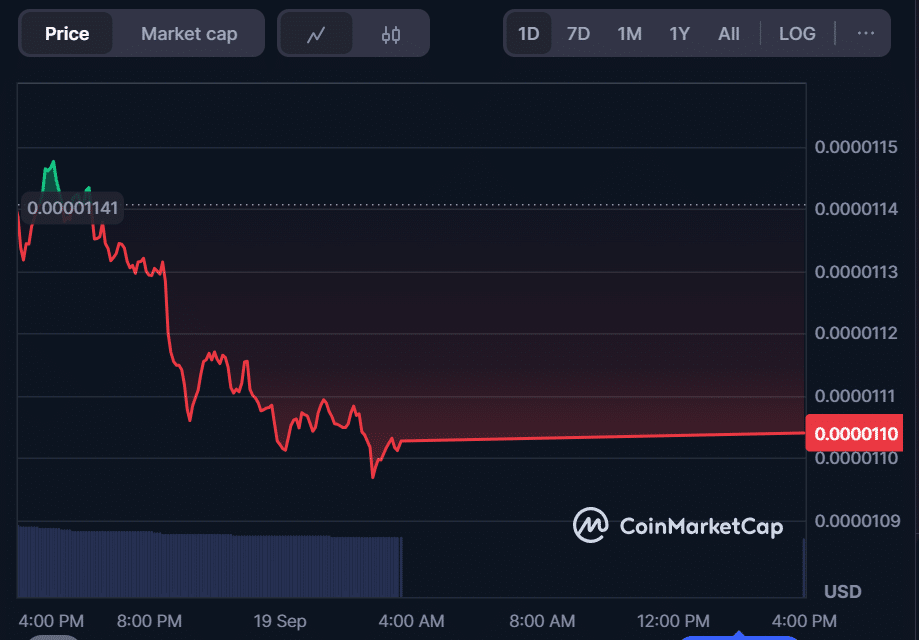Show the All time range
The image size is (919, 640).
(729, 34)
